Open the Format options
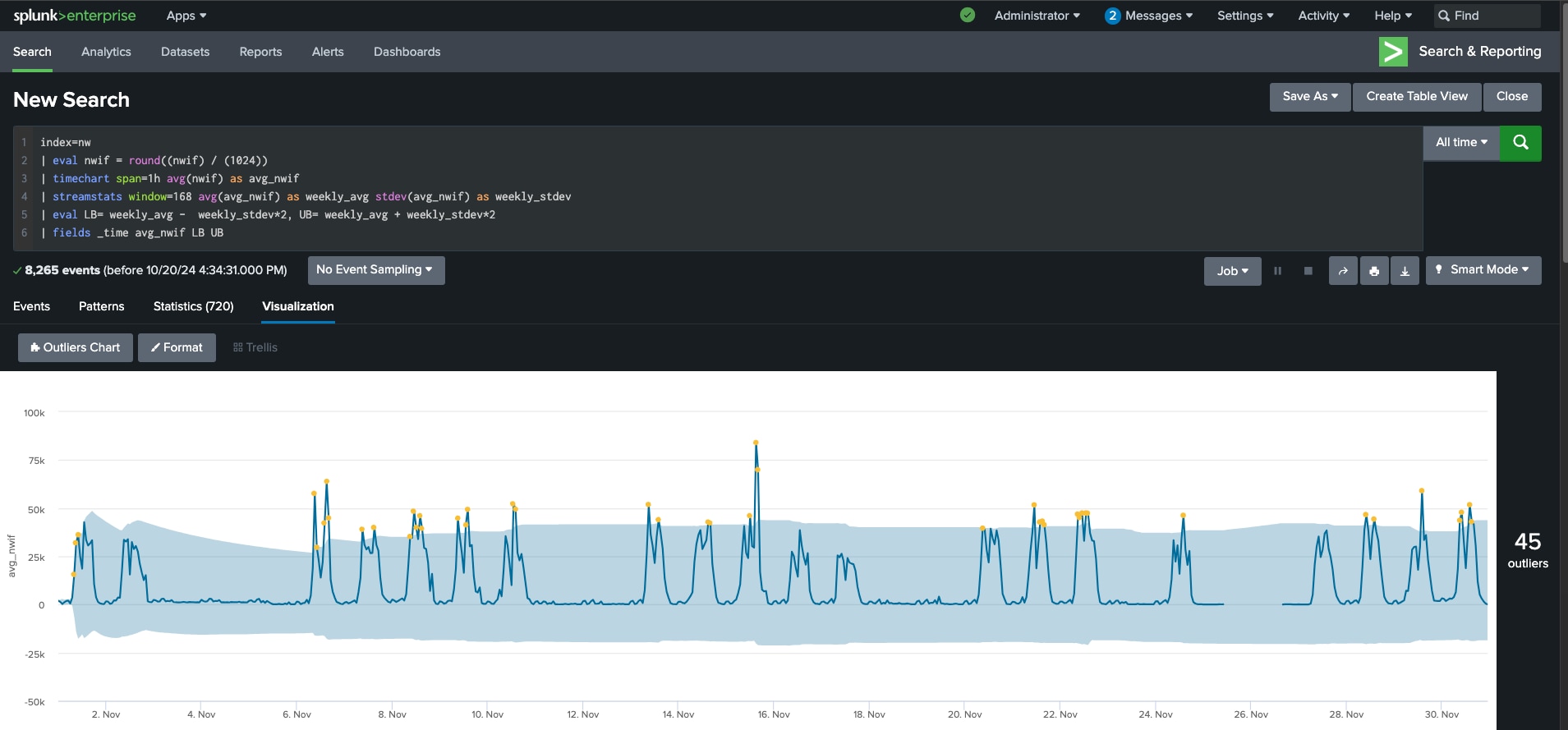 coord(177,347)
